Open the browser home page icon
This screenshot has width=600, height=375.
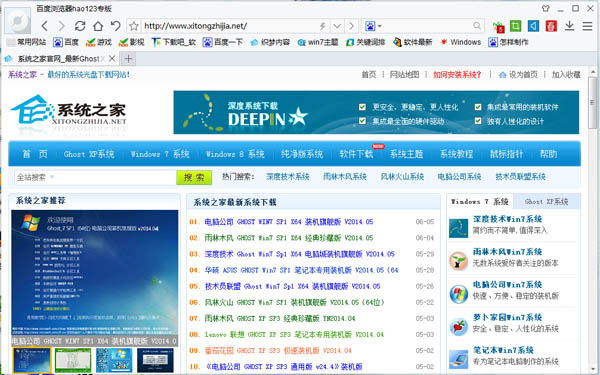tap(98, 26)
